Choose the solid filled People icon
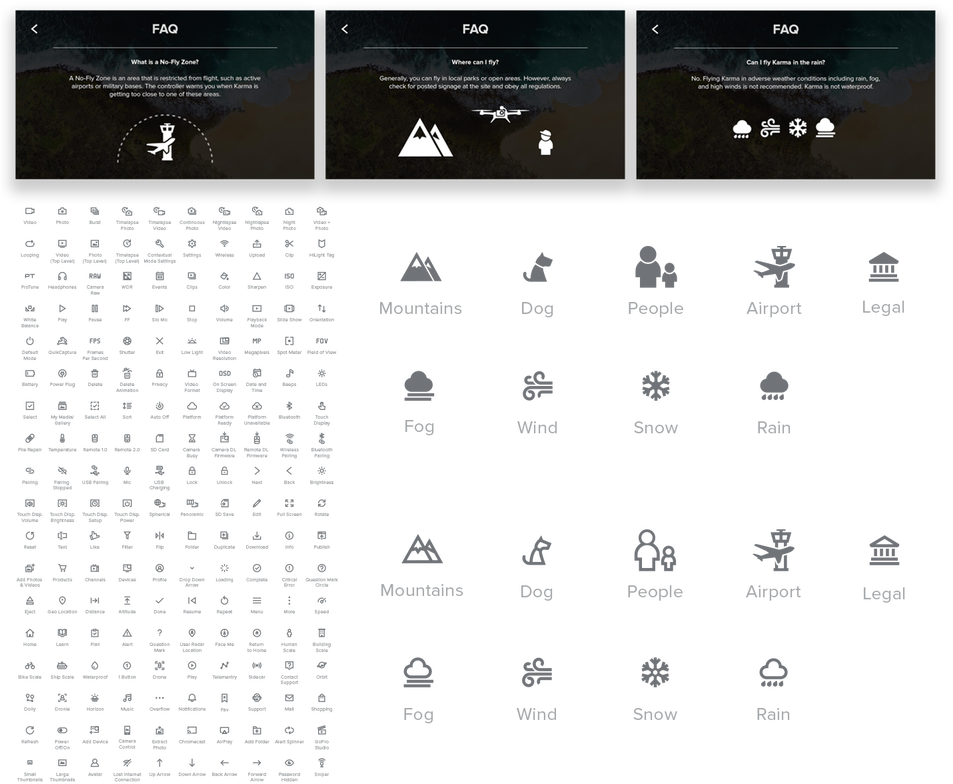Screen dimensions: 953x784 655,266
